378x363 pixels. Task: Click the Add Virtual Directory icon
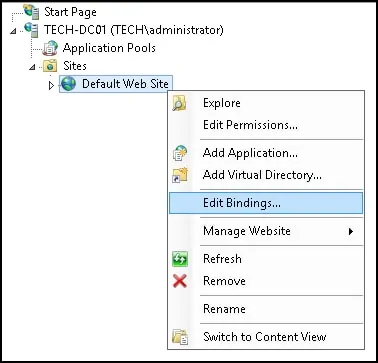pyautogui.click(x=180, y=175)
